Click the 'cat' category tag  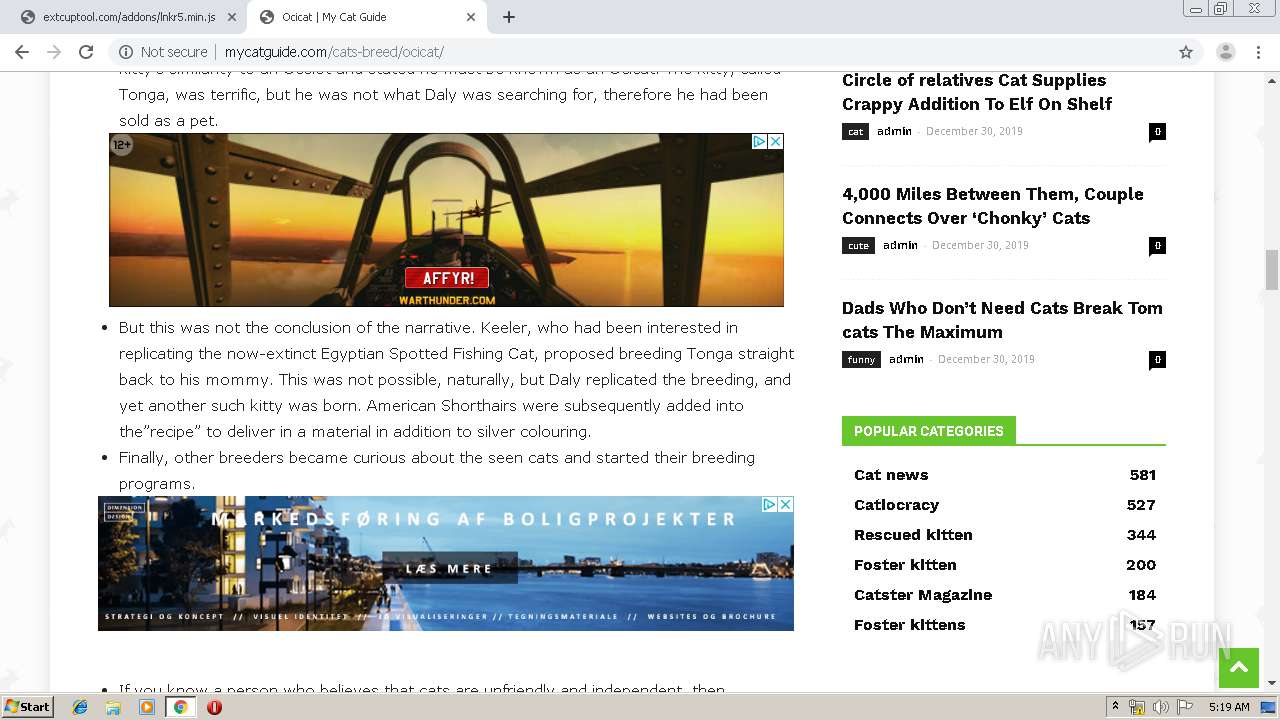(855, 131)
